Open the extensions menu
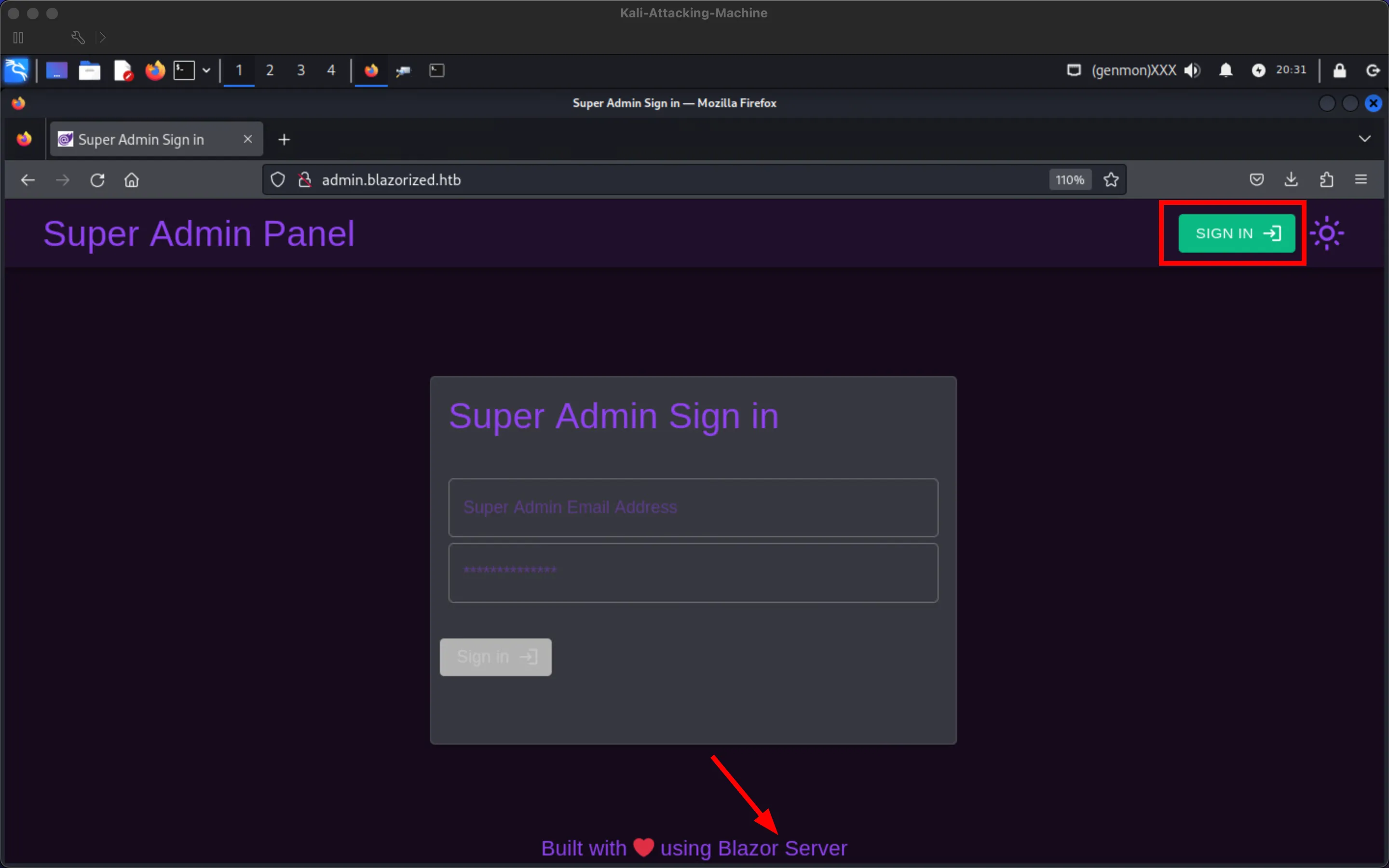The height and width of the screenshot is (868, 1389). tap(1326, 180)
